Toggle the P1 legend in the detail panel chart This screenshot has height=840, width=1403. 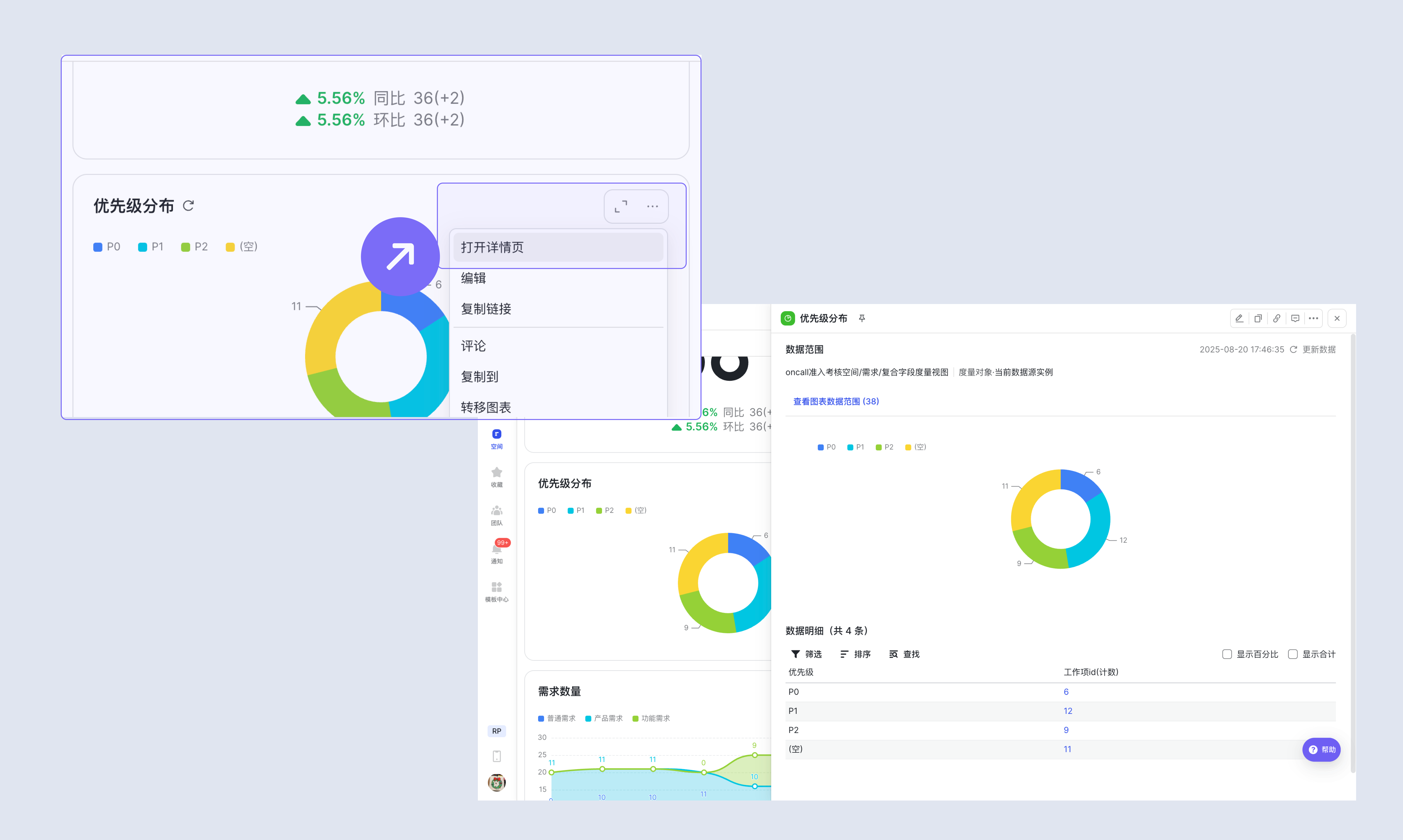(x=856, y=447)
